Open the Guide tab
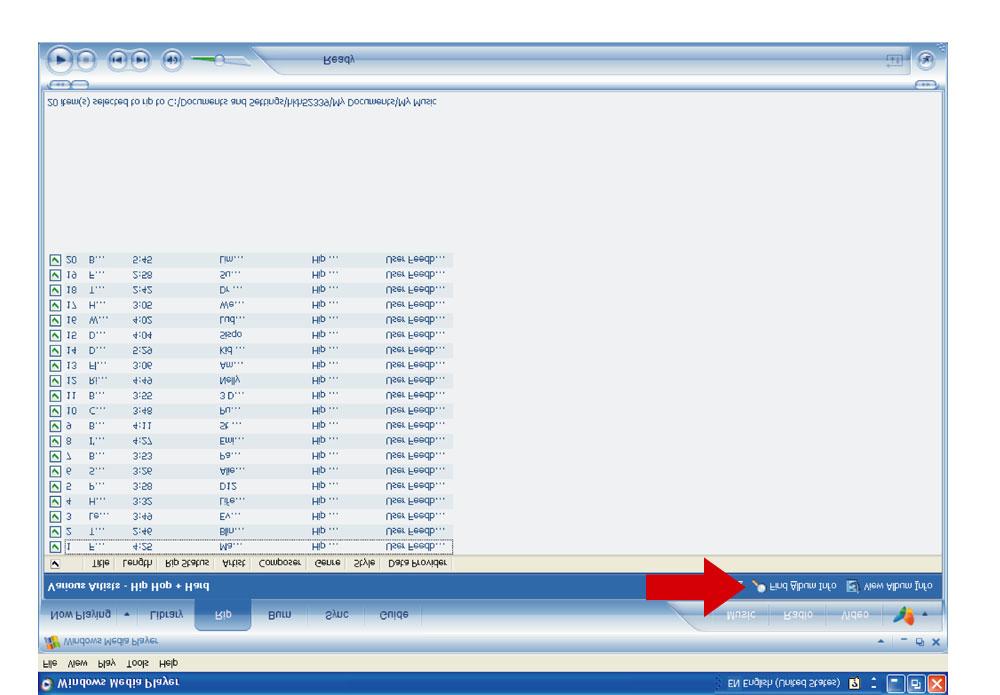 (x=393, y=615)
